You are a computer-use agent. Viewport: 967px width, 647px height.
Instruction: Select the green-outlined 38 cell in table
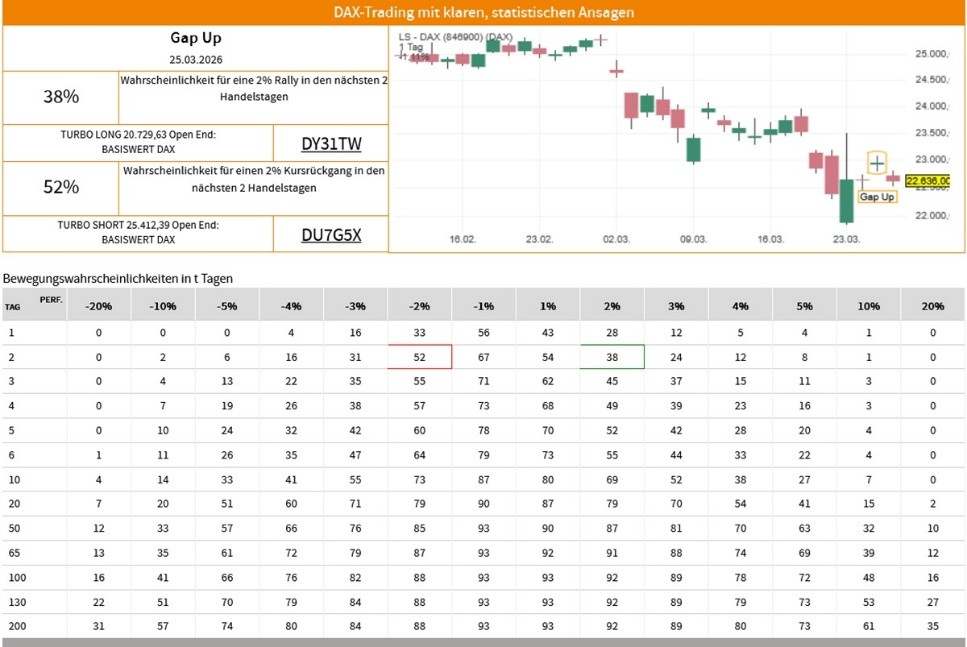pyautogui.click(x=612, y=357)
